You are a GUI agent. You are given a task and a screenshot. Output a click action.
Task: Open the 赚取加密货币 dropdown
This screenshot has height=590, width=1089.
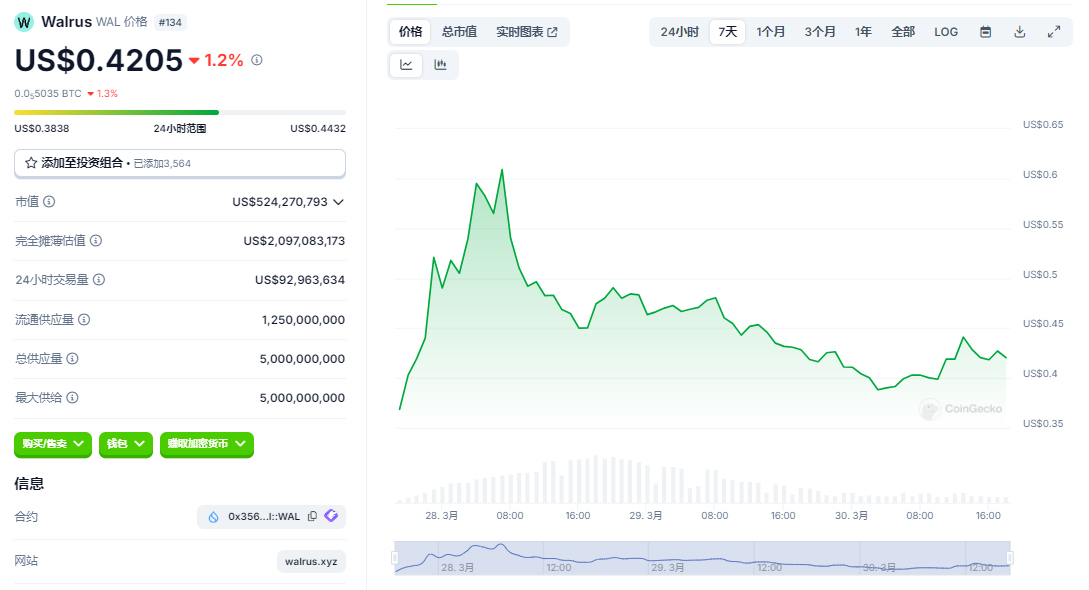207,444
